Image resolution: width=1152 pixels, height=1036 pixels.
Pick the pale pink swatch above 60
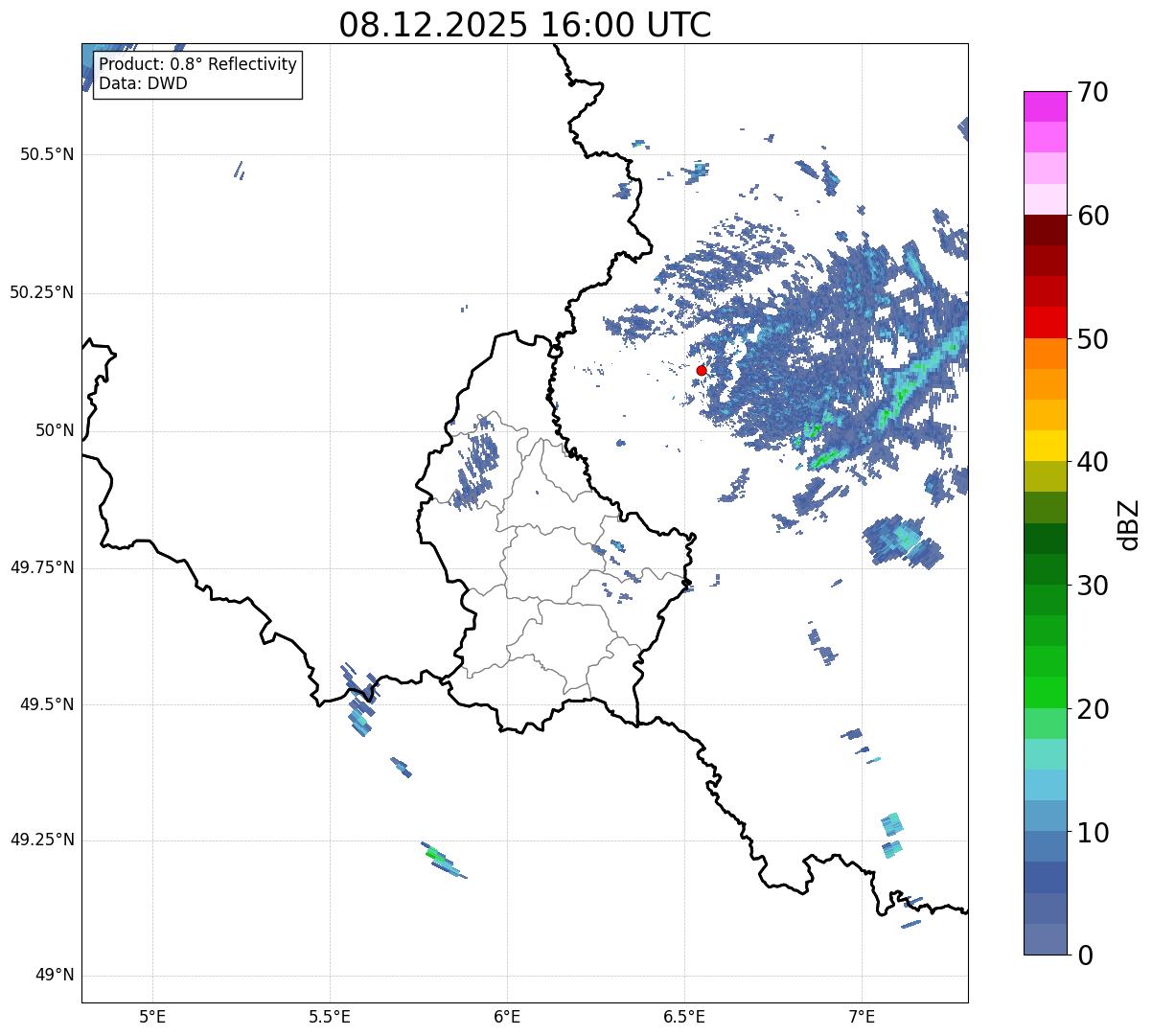pos(1044,199)
